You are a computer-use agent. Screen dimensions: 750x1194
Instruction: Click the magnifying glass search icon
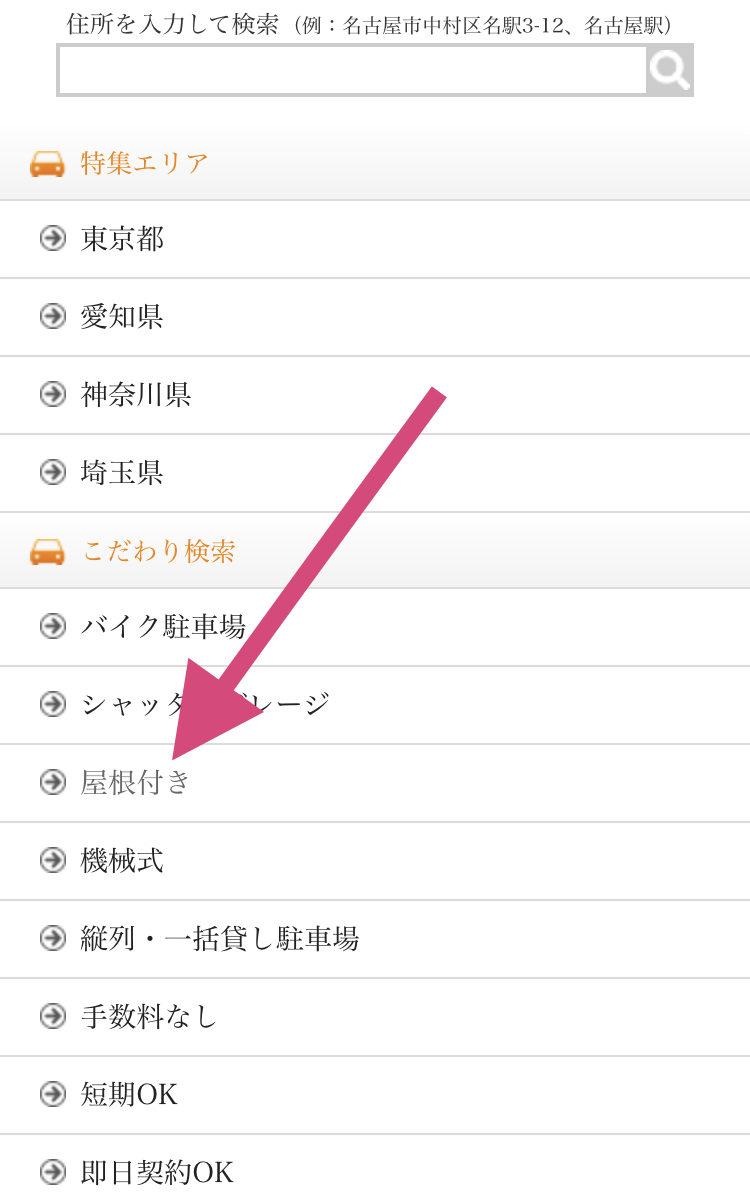pos(669,70)
